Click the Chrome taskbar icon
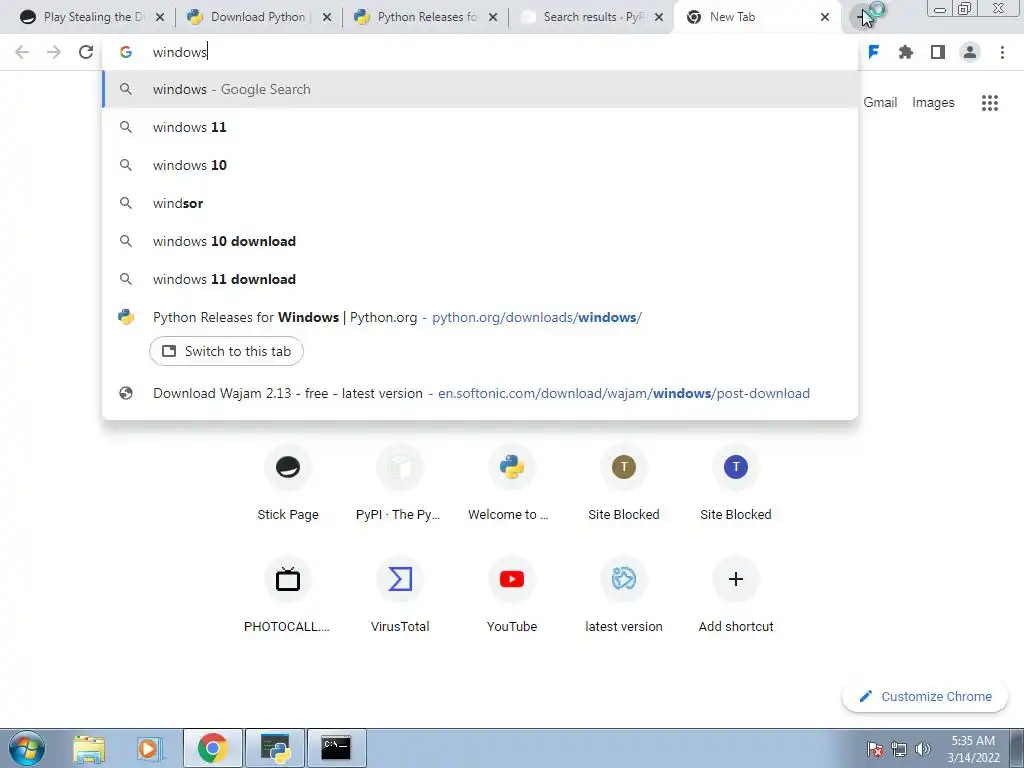 pos(213,748)
